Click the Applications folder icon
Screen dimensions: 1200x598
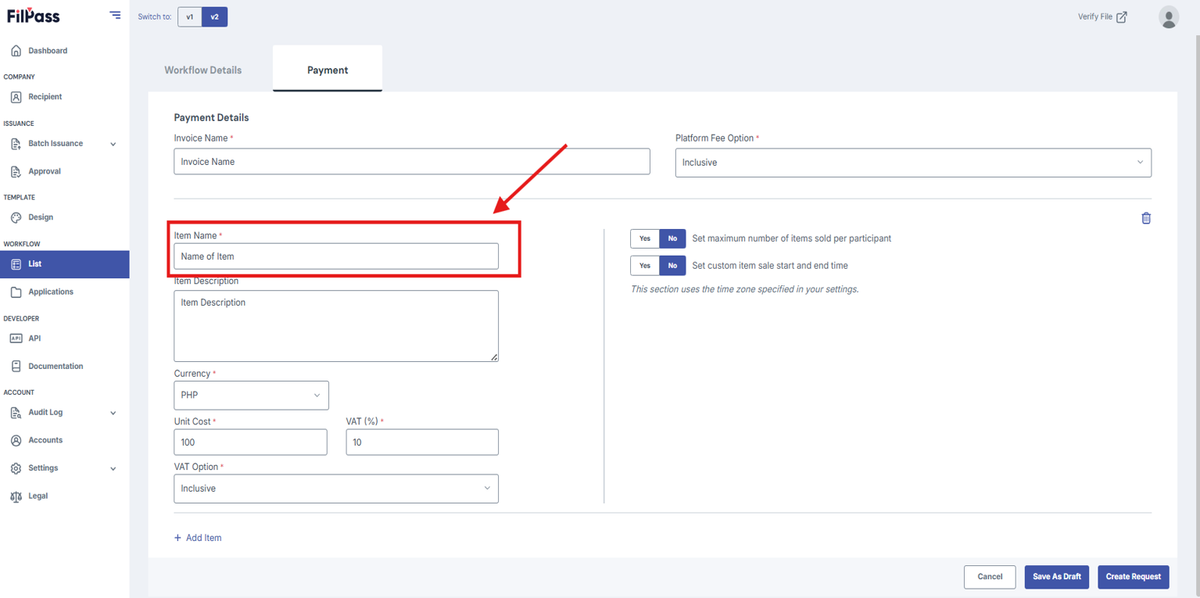[16, 292]
